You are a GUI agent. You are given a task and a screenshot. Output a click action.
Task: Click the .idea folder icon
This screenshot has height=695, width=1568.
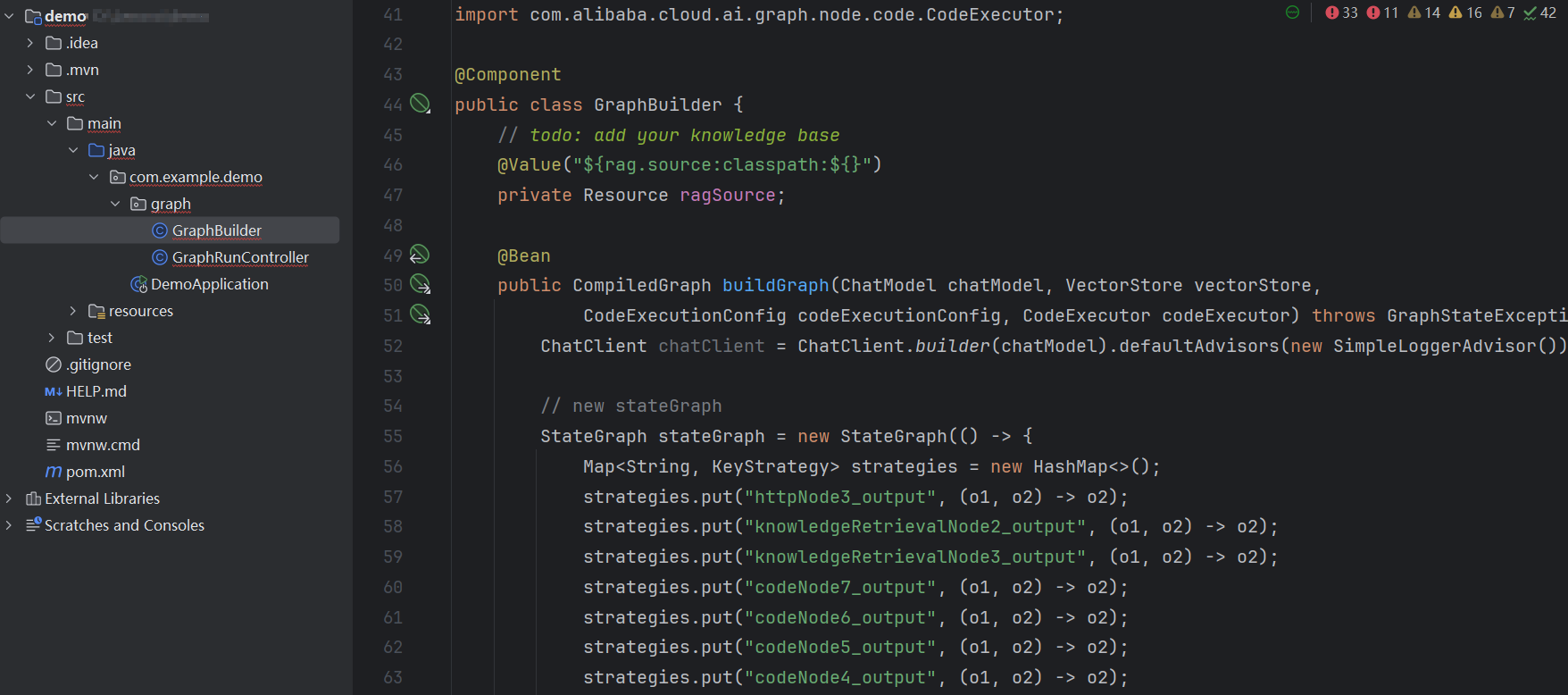click(54, 43)
